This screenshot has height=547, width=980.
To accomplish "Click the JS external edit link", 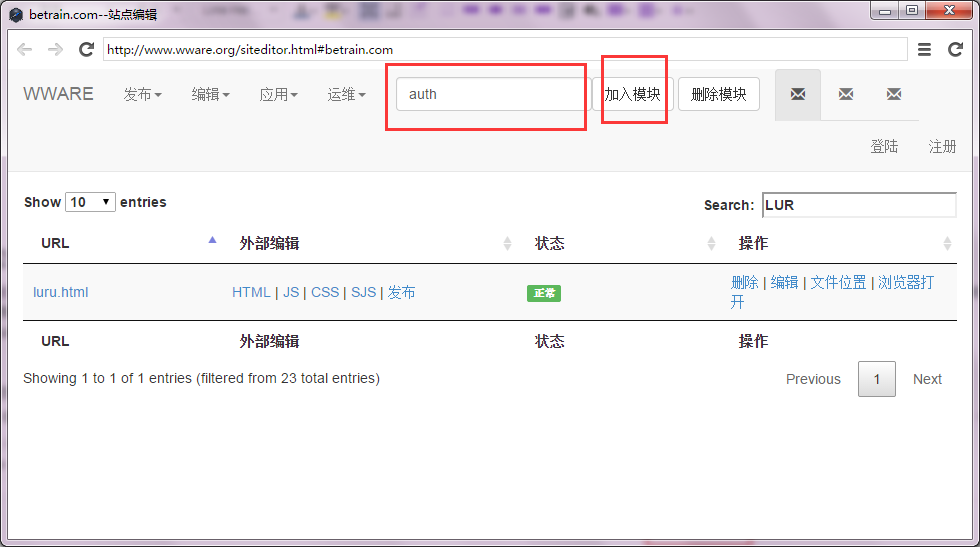I will tap(291, 292).
